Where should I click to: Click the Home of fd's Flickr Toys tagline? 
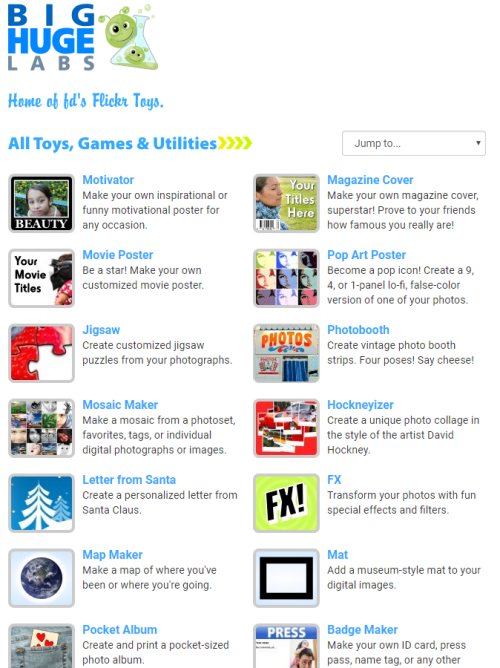(x=86, y=101)
